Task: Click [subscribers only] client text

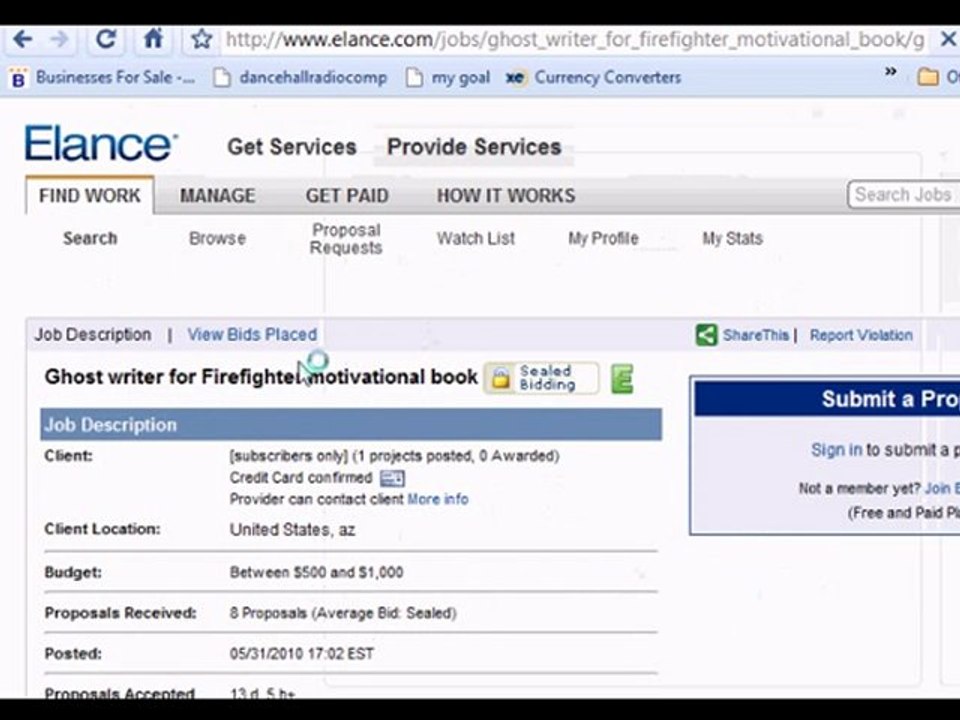Action: click(x=288, y=456)
